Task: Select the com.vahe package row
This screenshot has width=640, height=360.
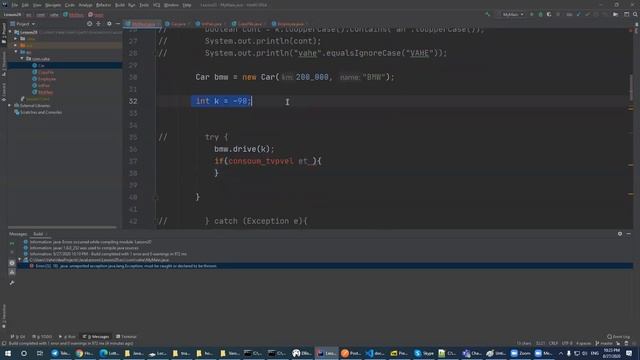Action: (x=65, y=59)
